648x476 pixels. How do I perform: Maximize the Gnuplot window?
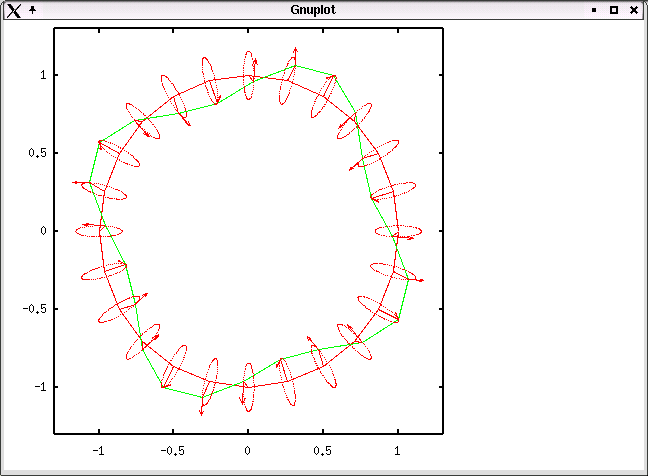coord(614,9)
